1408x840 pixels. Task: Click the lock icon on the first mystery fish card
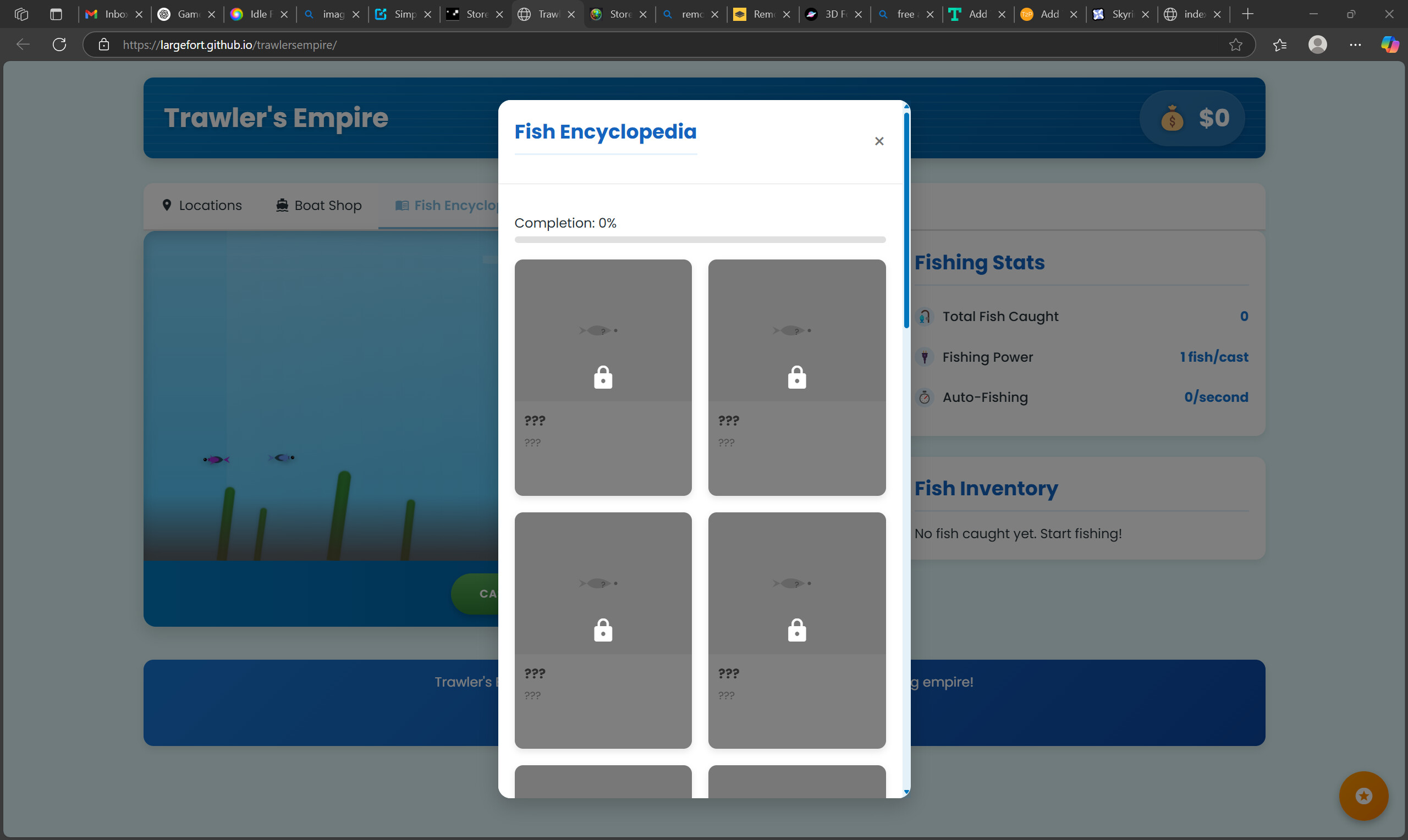tap(602, 377)
